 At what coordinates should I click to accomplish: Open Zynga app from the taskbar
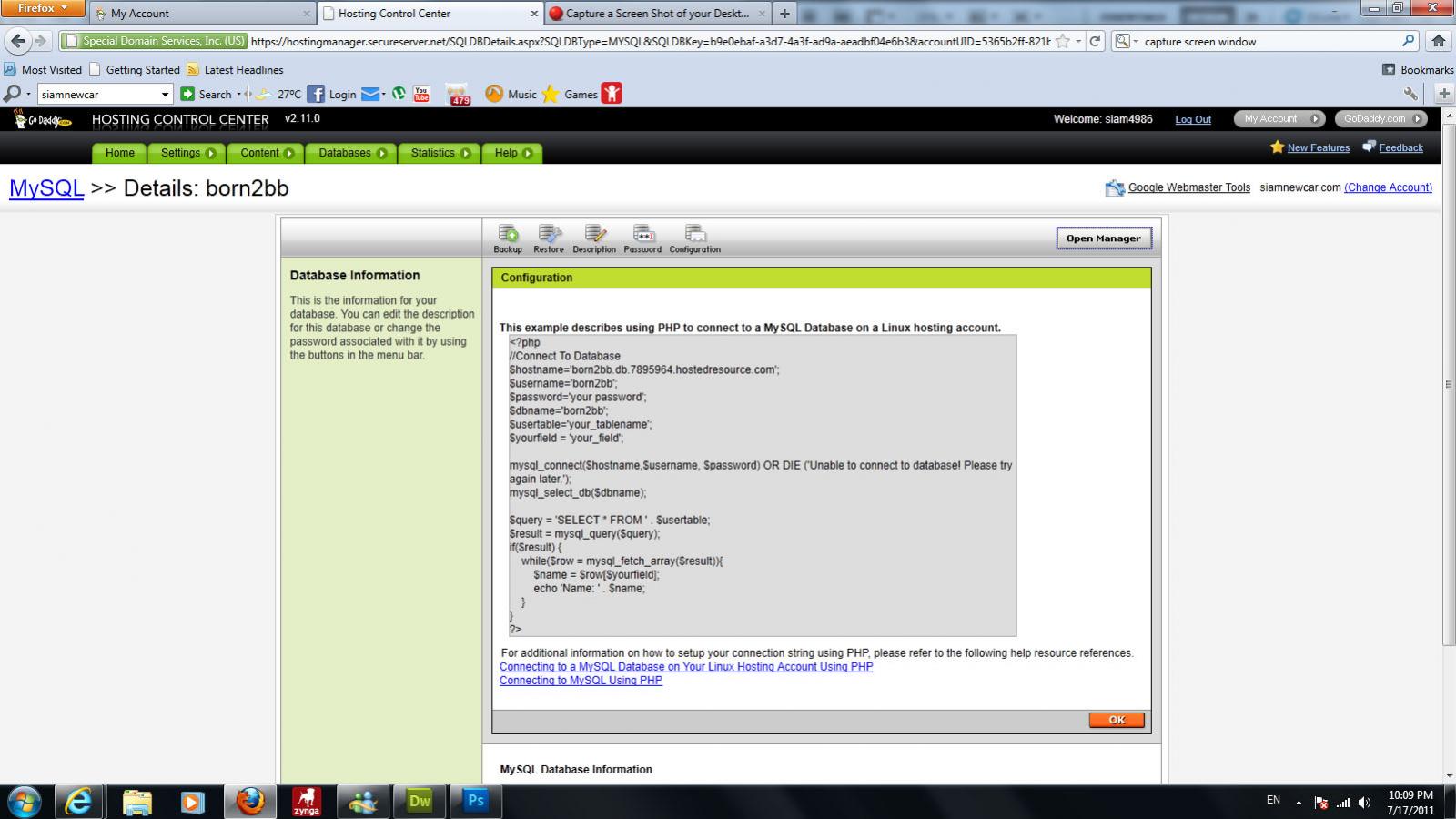click(x=306, y=801)
